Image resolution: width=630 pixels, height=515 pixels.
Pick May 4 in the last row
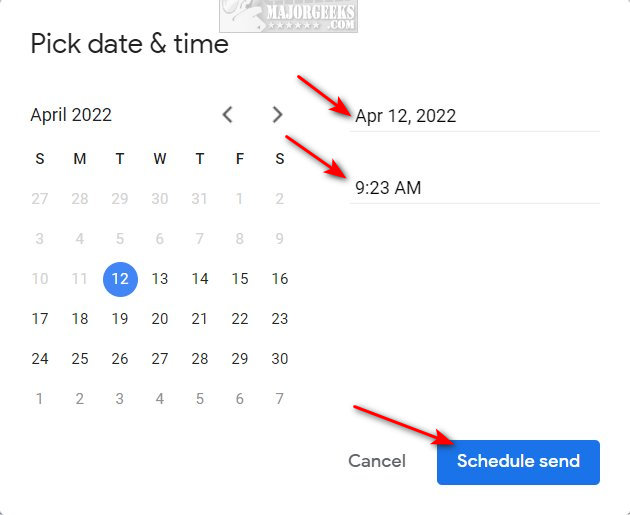tap(160, 399)
